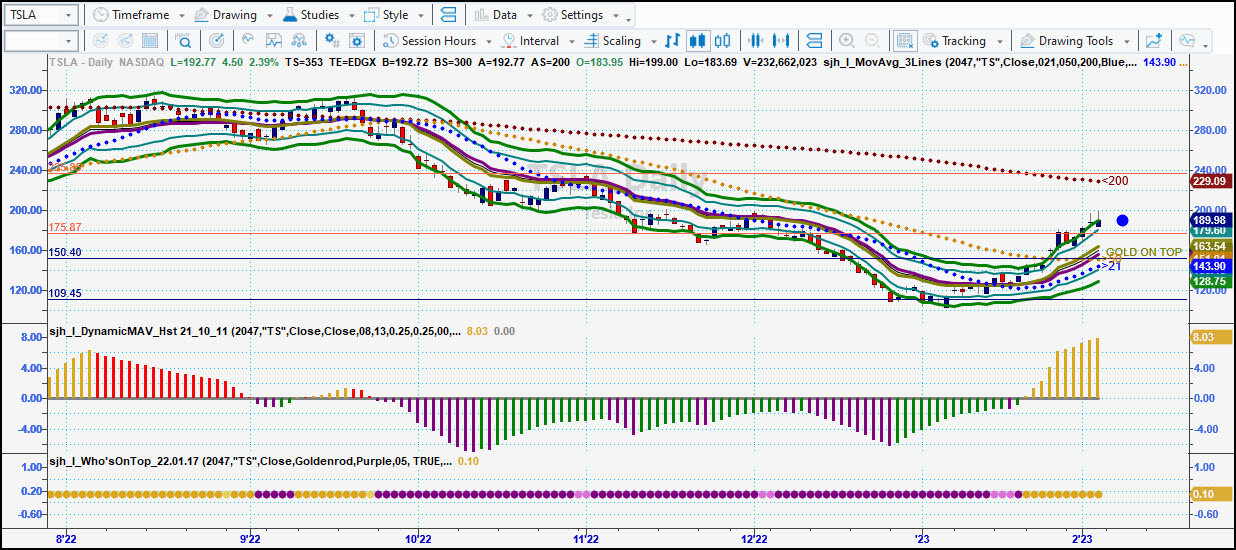The width and height of the screenshot is (1236, 550).
Task: Click the 163.54 gold price label
Action: [x=1209, y=245]
